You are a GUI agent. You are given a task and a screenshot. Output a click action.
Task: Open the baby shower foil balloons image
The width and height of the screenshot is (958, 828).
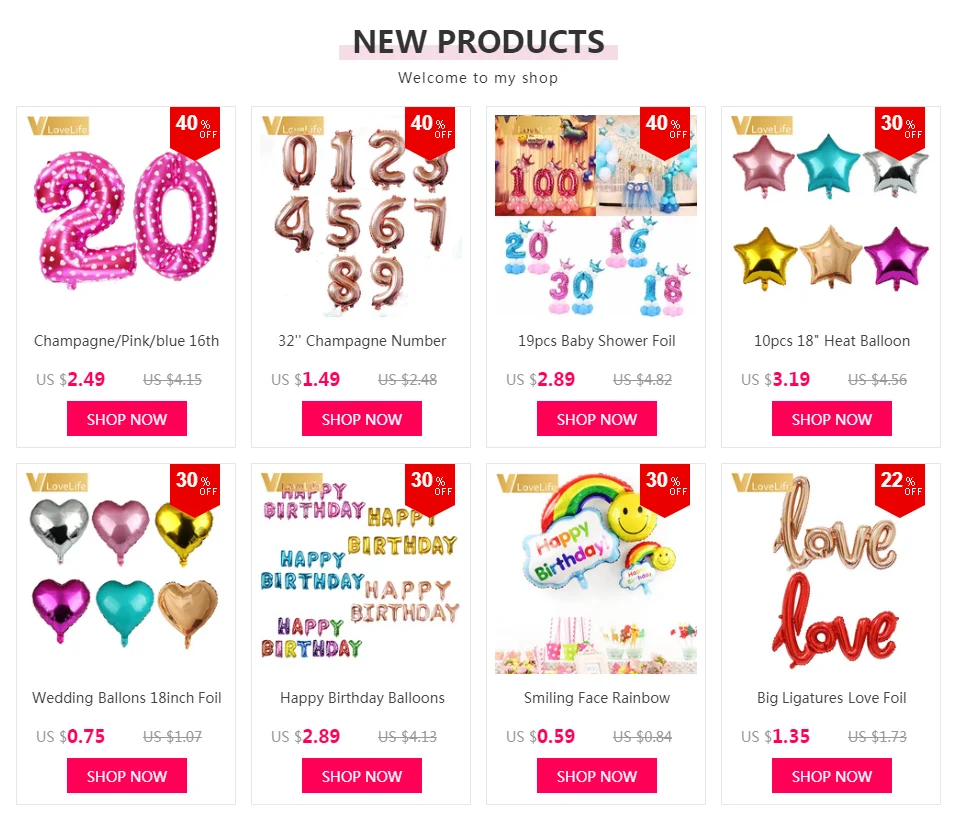596,216
